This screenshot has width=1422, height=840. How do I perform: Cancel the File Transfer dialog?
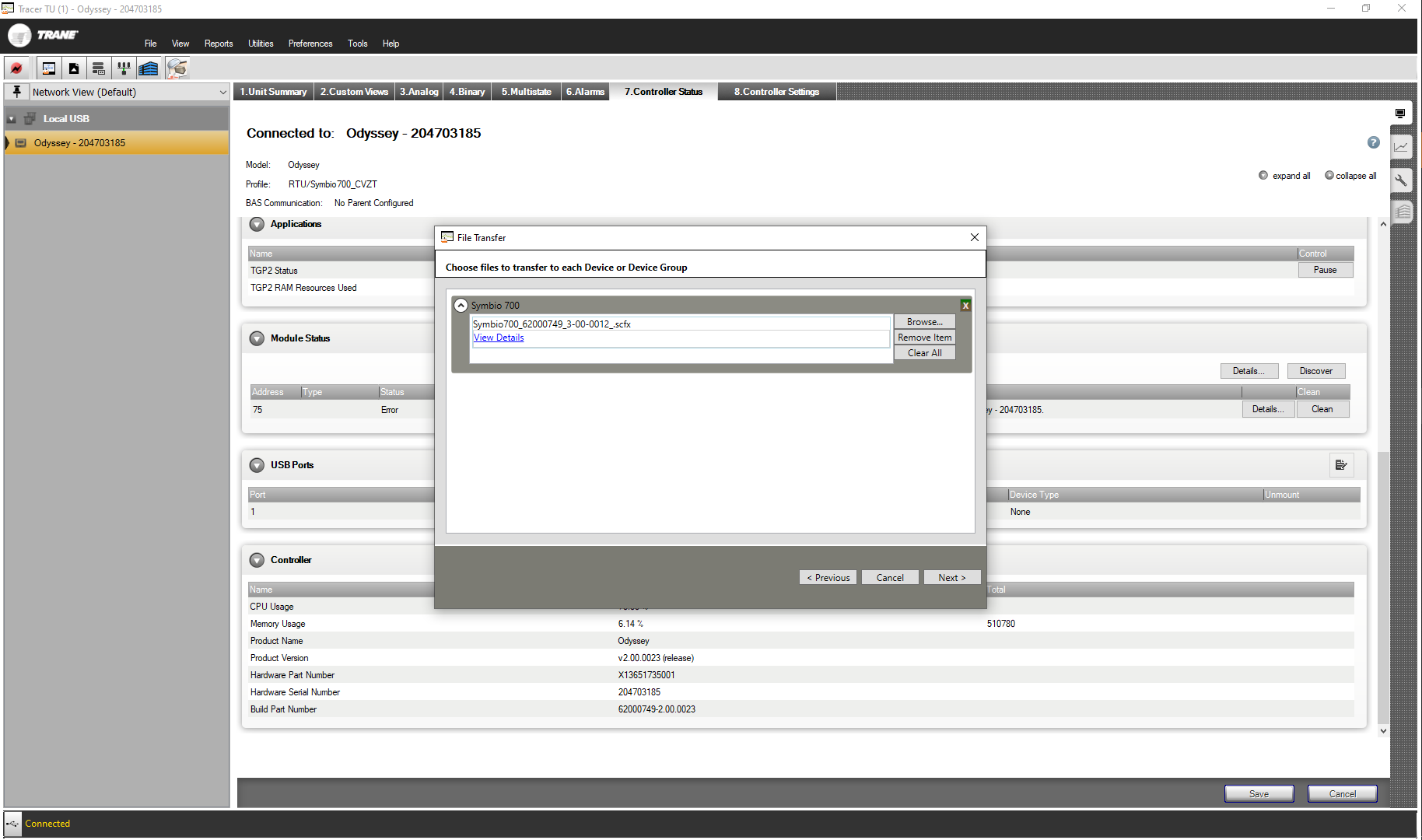tap(890, 578)
